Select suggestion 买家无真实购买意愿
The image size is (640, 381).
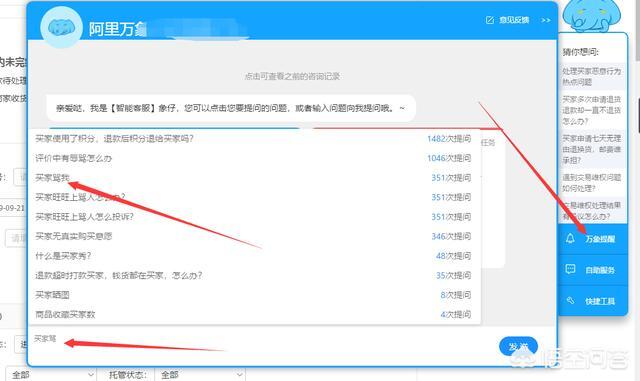(73, 236)
